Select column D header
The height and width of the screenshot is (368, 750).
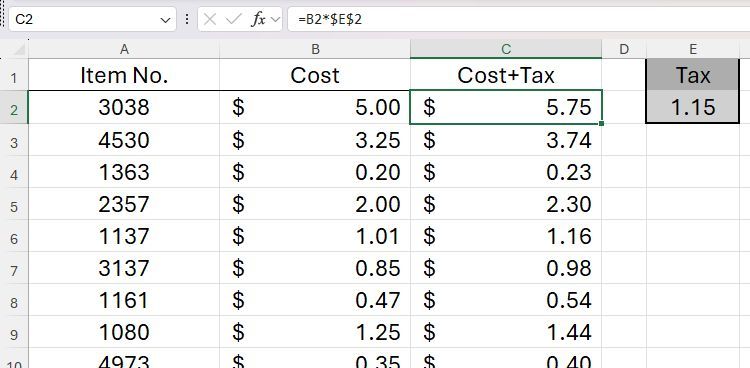tap(624, 49)
